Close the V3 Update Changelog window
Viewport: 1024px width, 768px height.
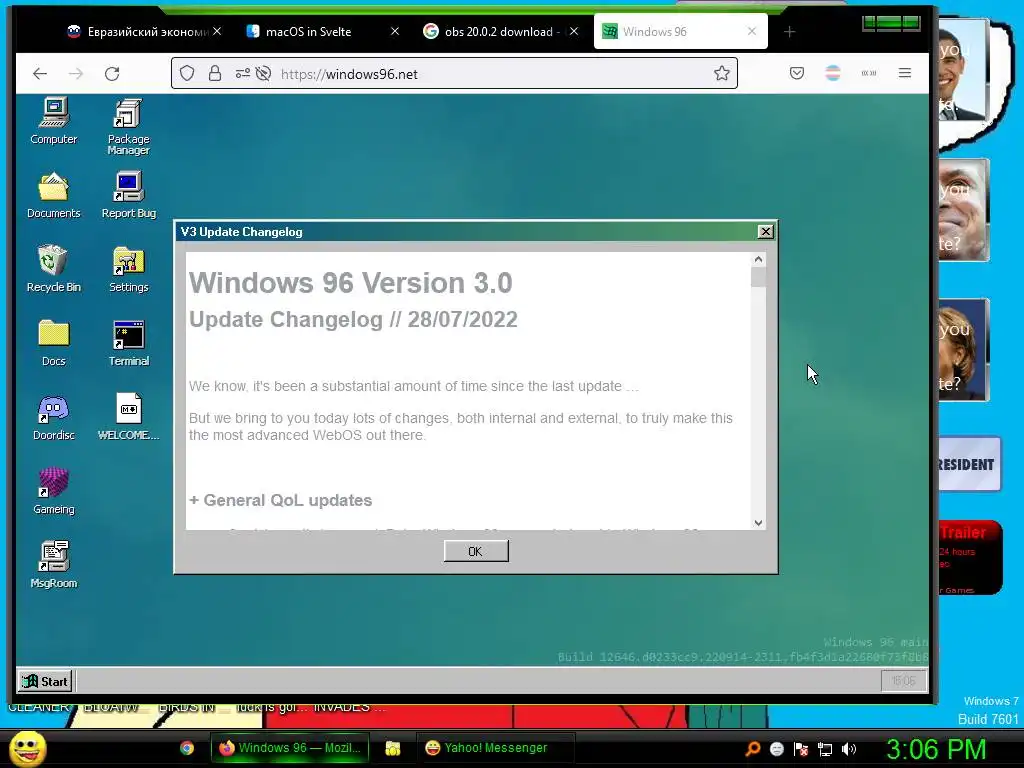[x=765, y=232]
